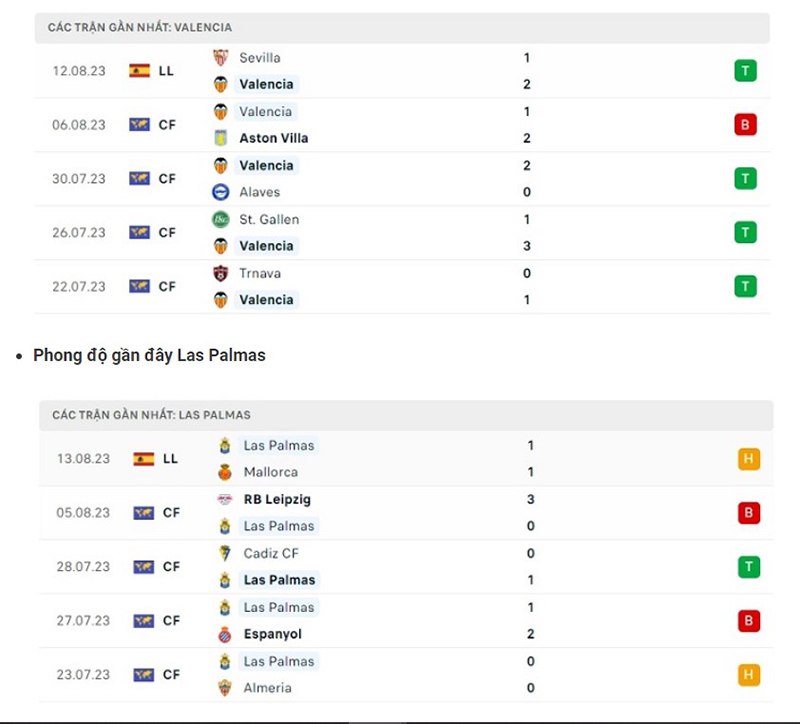Click the Trnava team name link
The height and width of the screenshot is (724, 800).
259,273
